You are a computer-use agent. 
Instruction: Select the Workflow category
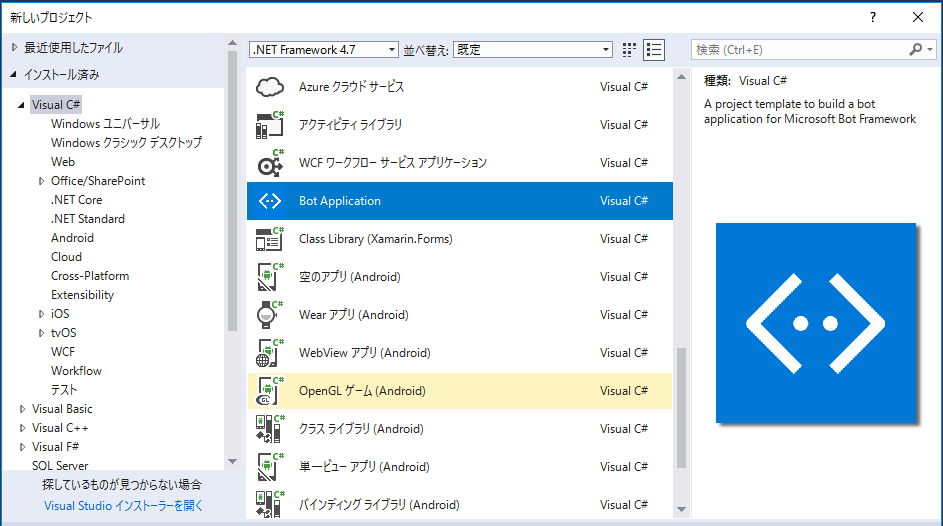pyautogui.click(x=76, y=371)
